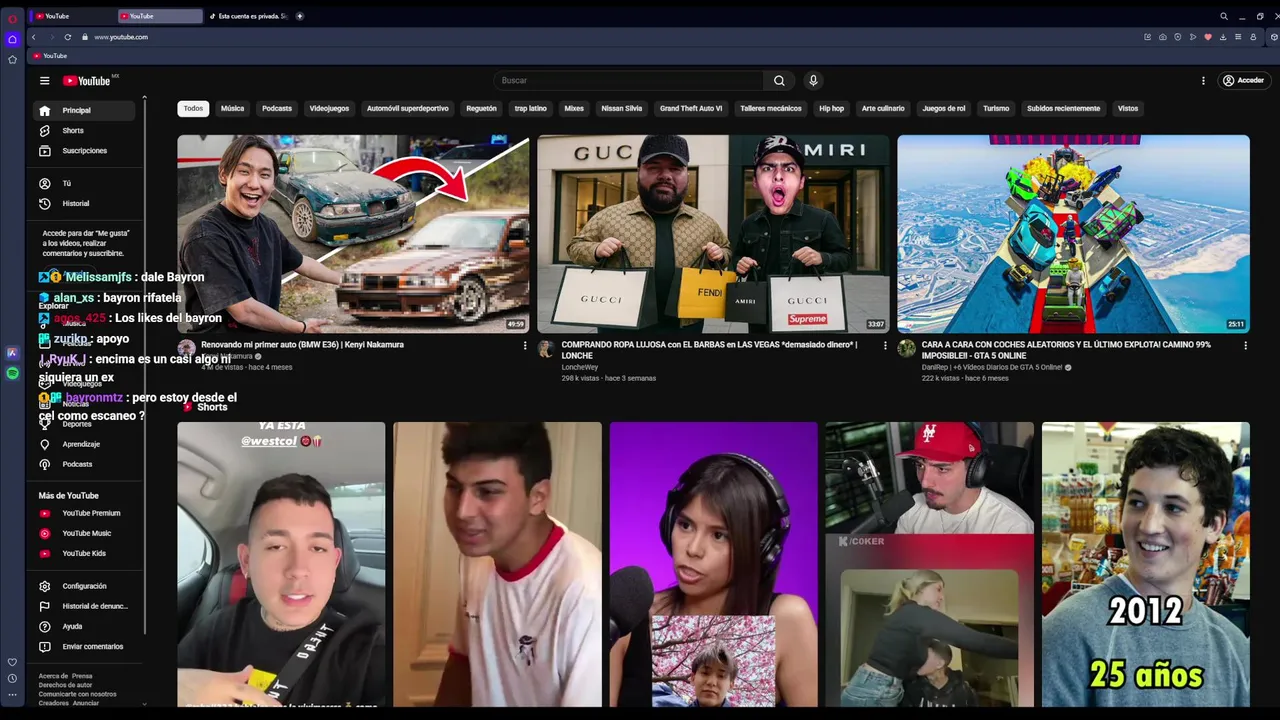Open Ayuda help item
This screenshot has width=1280, height=720.
[x=85, y=626]
